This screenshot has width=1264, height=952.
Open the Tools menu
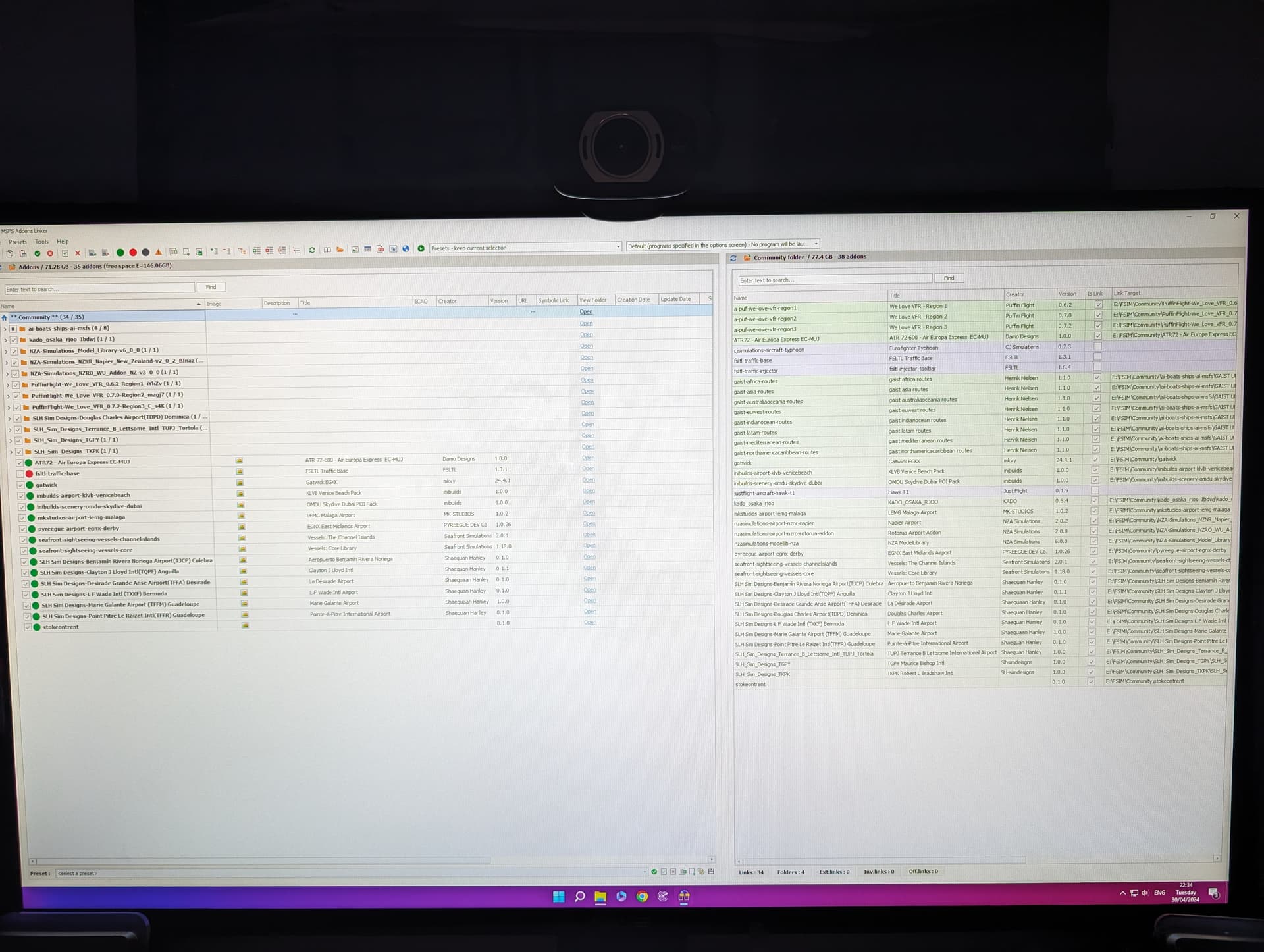point(41,242)
